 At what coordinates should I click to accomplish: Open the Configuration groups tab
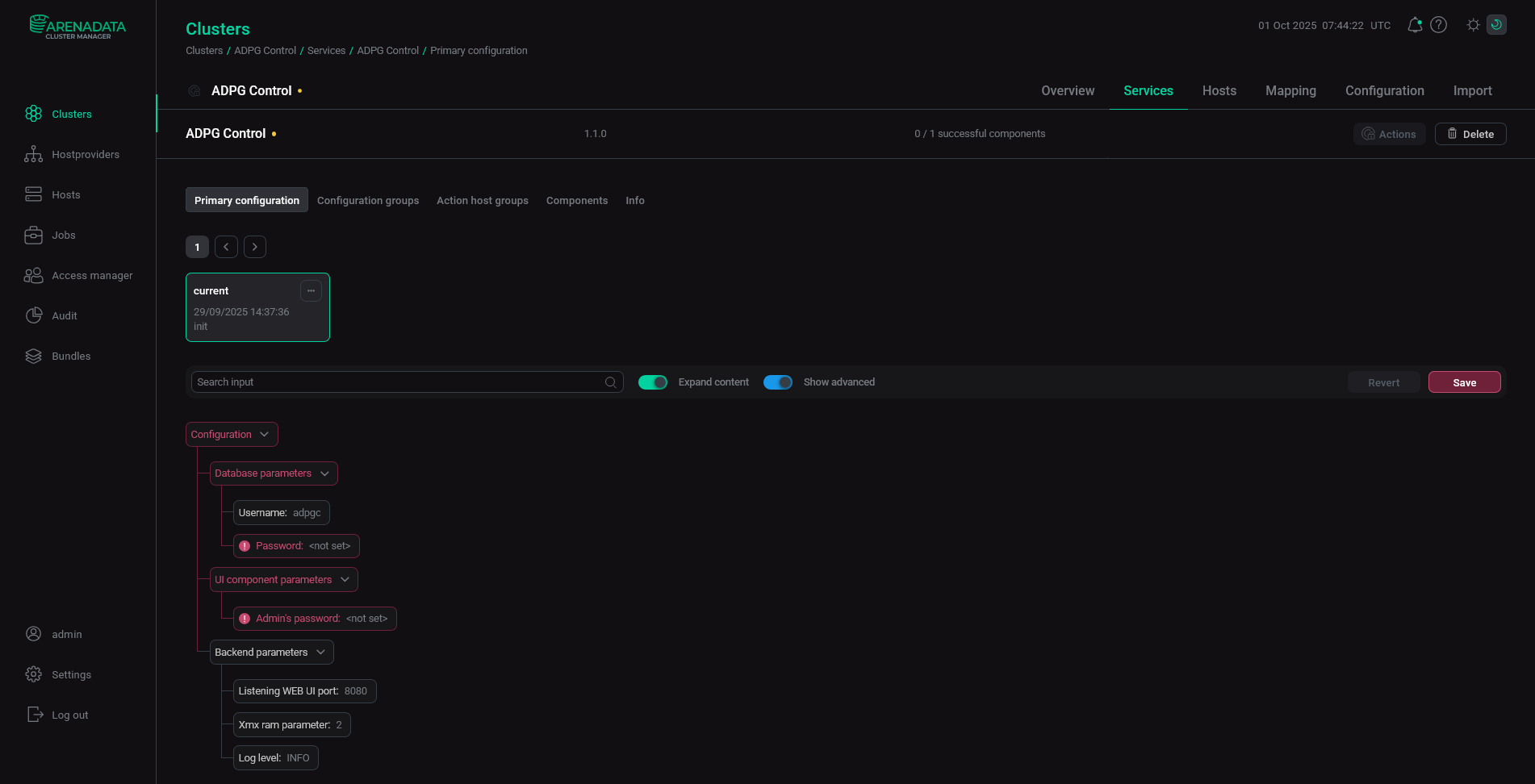pyautogui.click(x=368, y=201)
